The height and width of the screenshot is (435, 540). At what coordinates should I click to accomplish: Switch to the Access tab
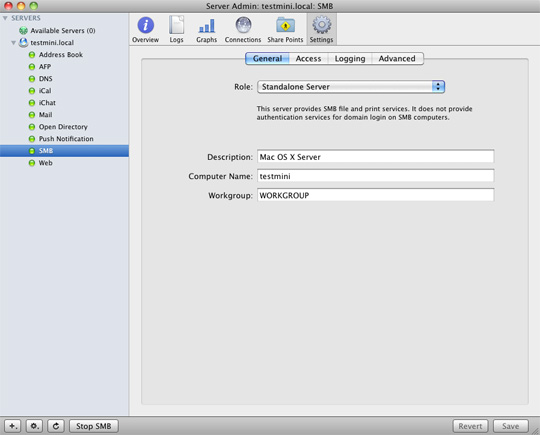309,59
